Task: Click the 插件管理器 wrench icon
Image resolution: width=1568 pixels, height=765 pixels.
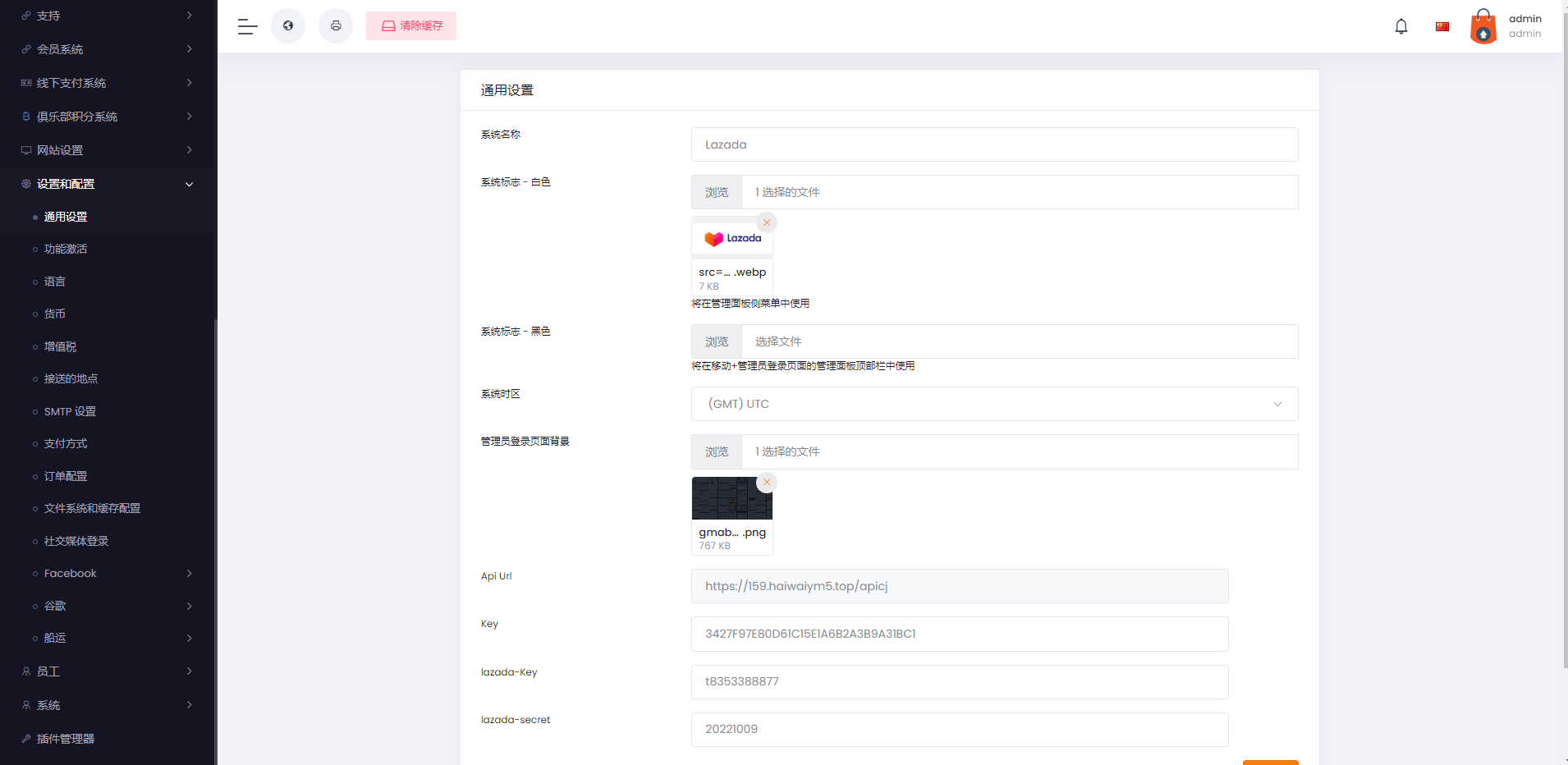Action: (25, 738)
